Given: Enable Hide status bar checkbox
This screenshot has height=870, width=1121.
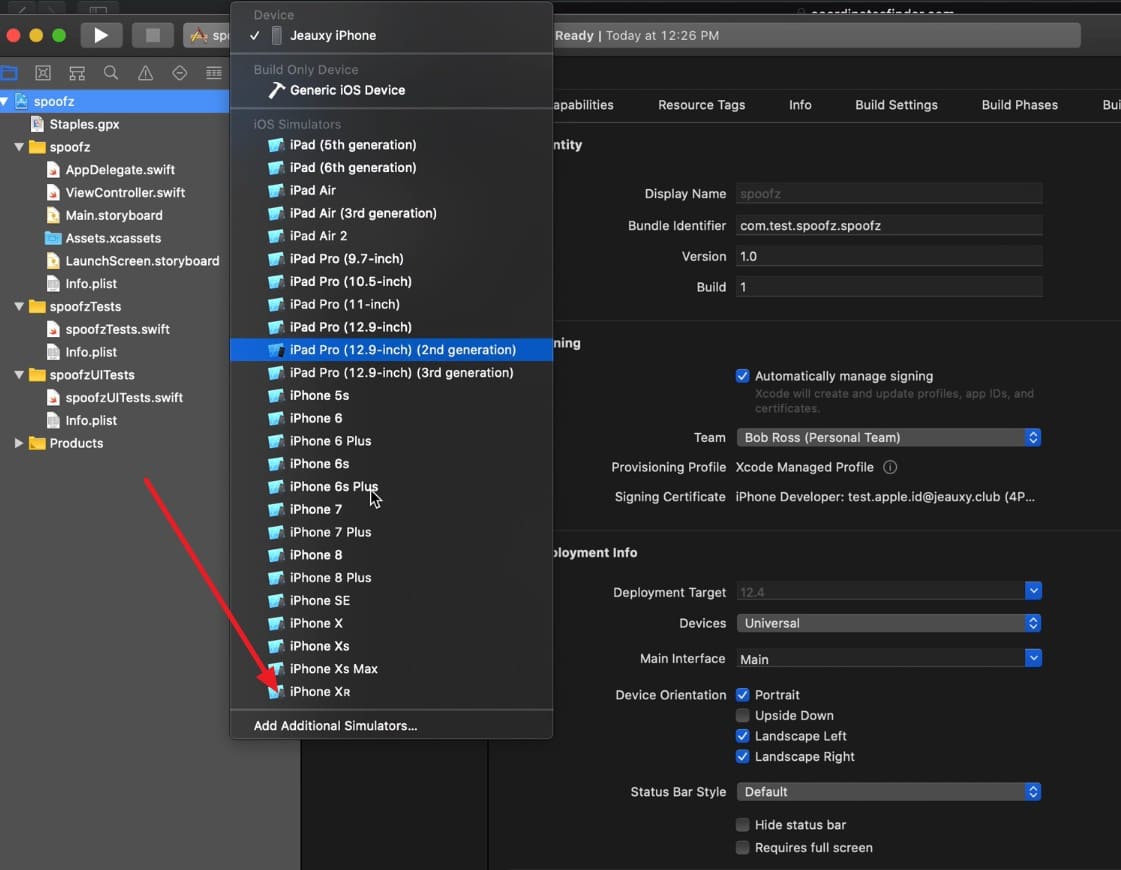Looking at the screenshot, I should 742,825.
